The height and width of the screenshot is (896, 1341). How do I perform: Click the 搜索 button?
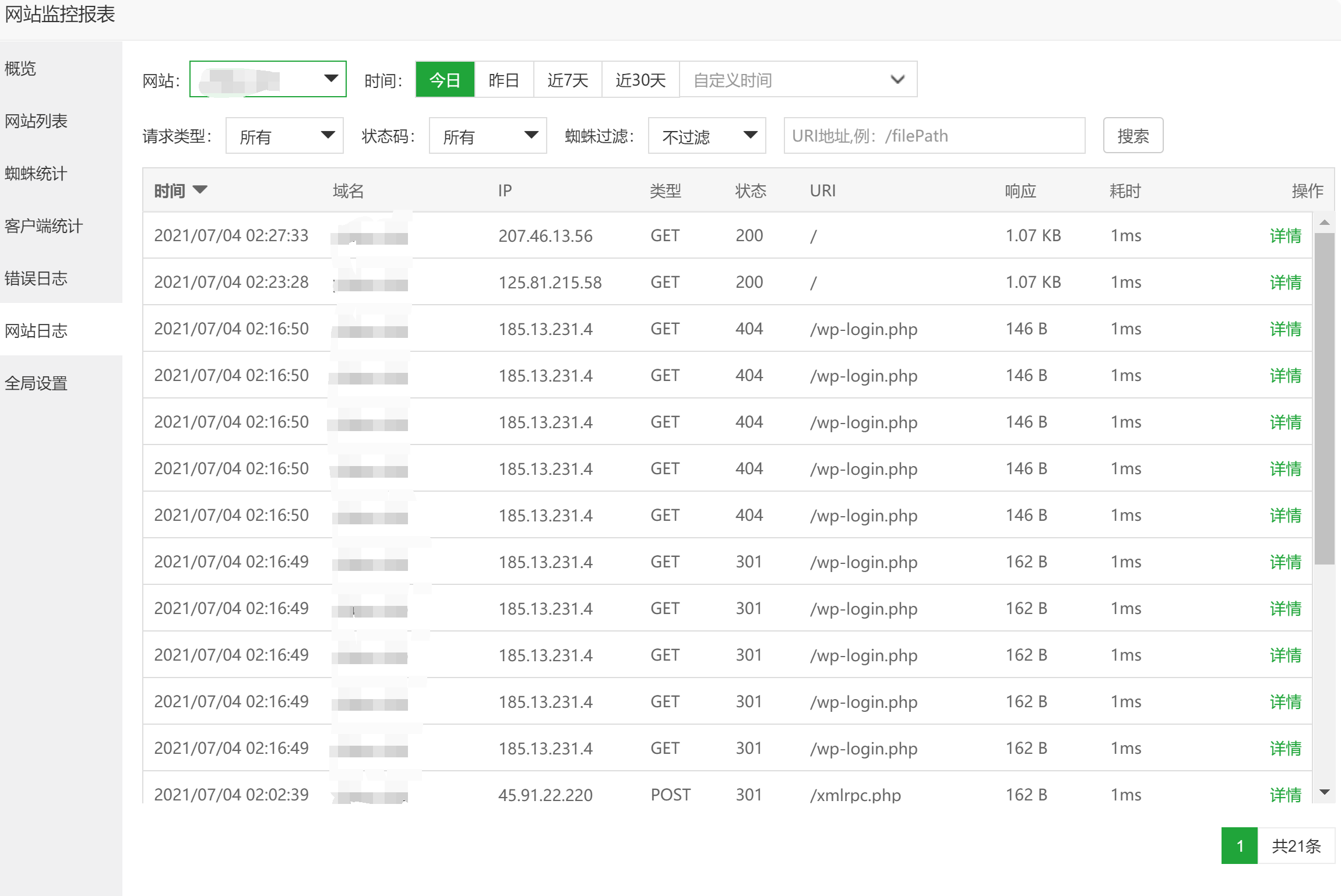1133,136
